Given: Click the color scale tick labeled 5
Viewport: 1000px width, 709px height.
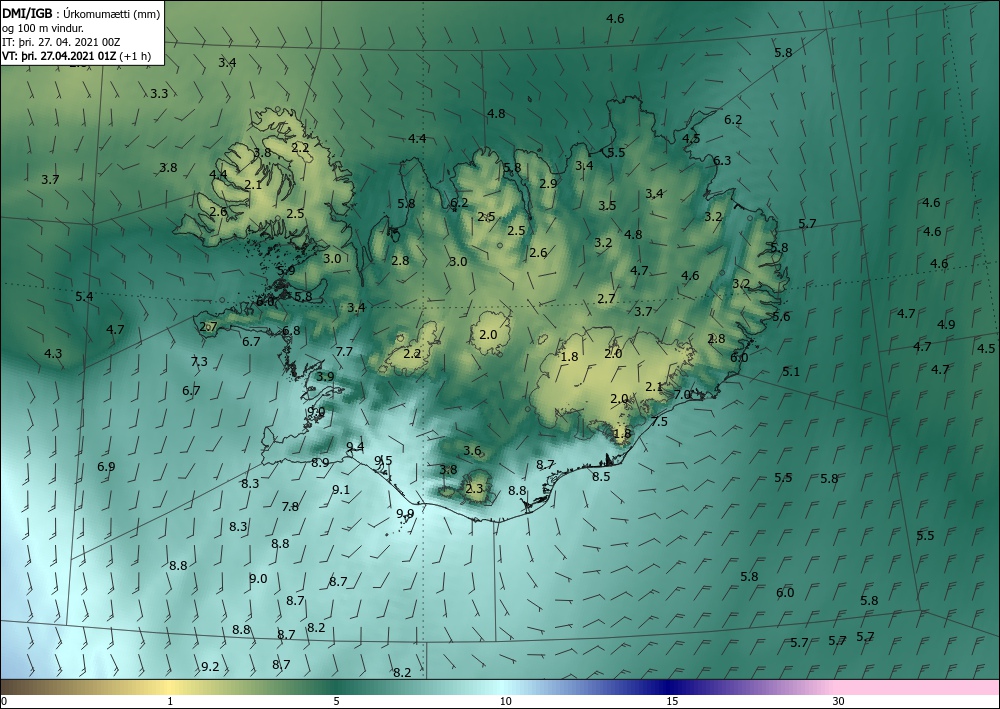Looking at the screenshot, I should point(336,701).
